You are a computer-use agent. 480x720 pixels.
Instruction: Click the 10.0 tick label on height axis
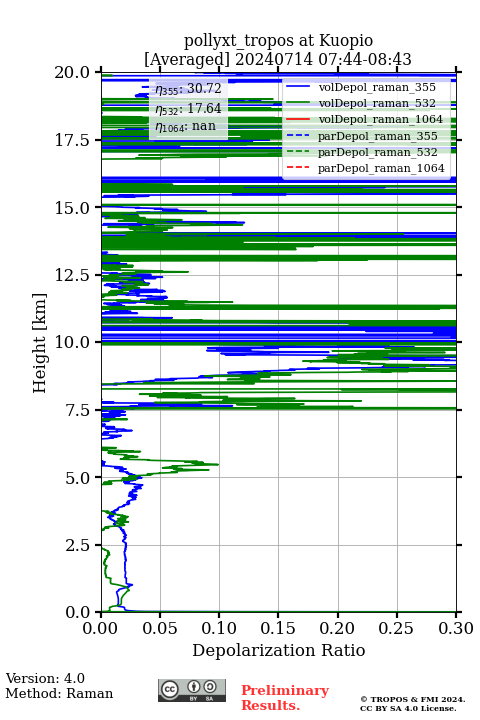click(x=72, y=342)
